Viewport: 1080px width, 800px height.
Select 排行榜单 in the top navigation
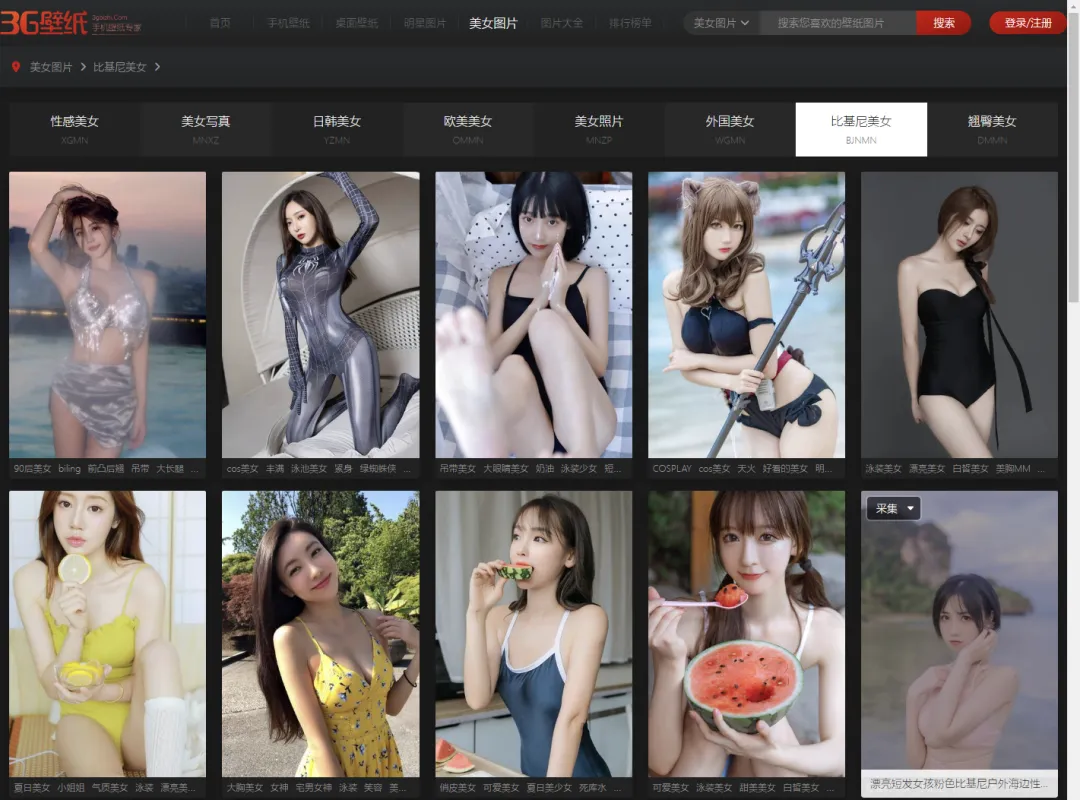630,23
